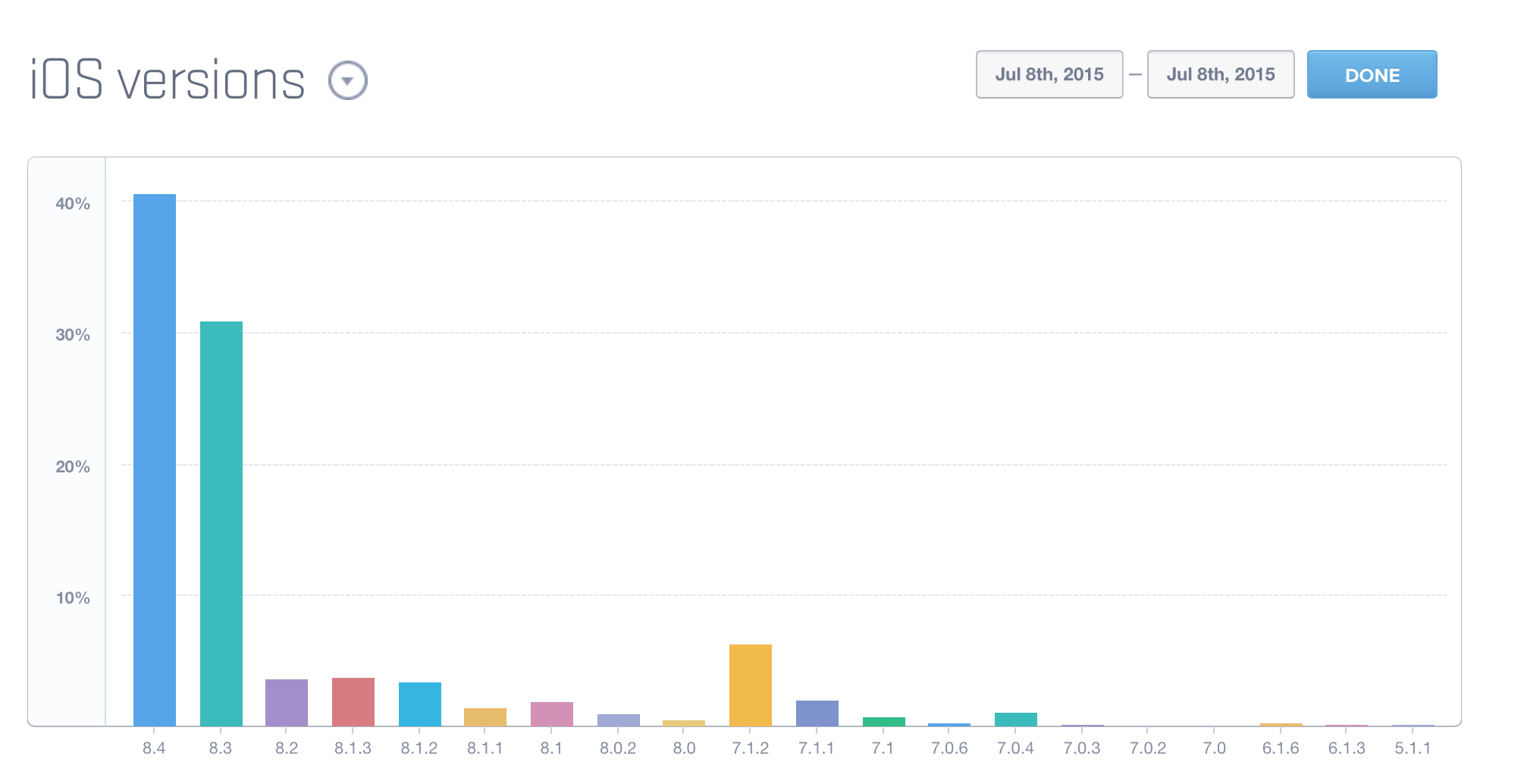This screenshot has width=1524, height=784.
Task: Expand the chart title disclosure arrow
Action: tap(349, 79)
